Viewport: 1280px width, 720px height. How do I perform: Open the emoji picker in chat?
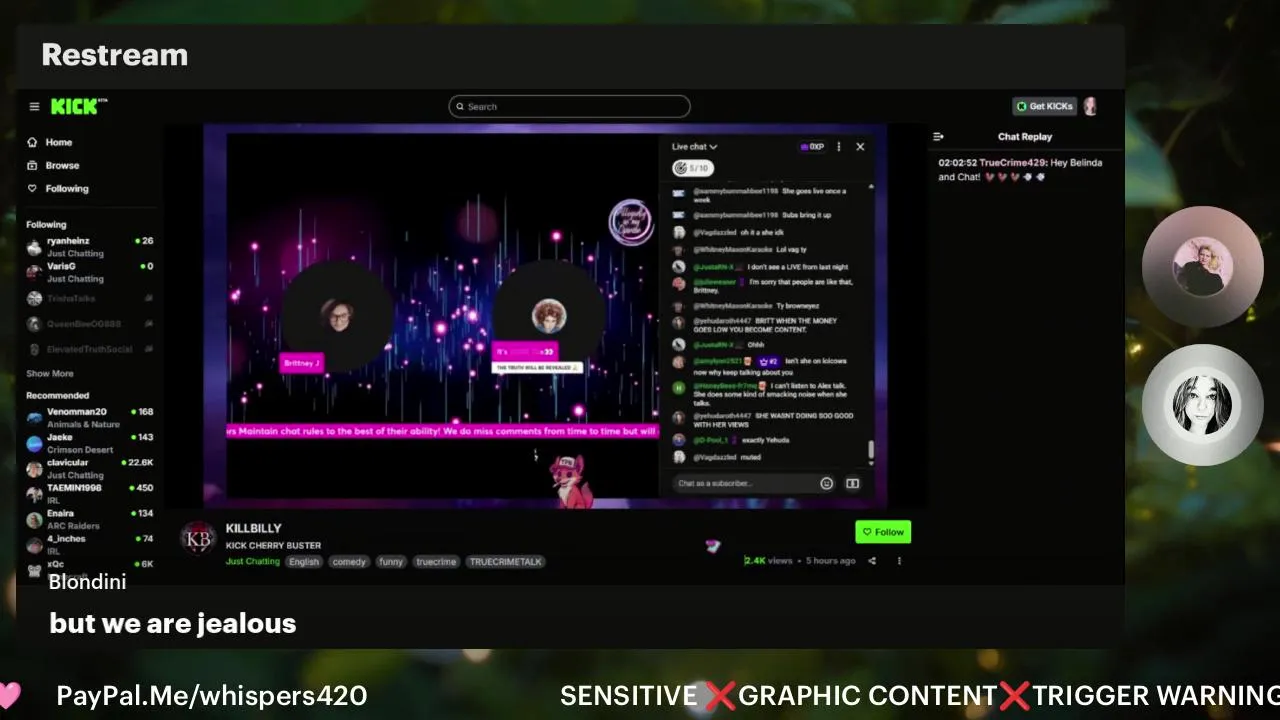827,483
